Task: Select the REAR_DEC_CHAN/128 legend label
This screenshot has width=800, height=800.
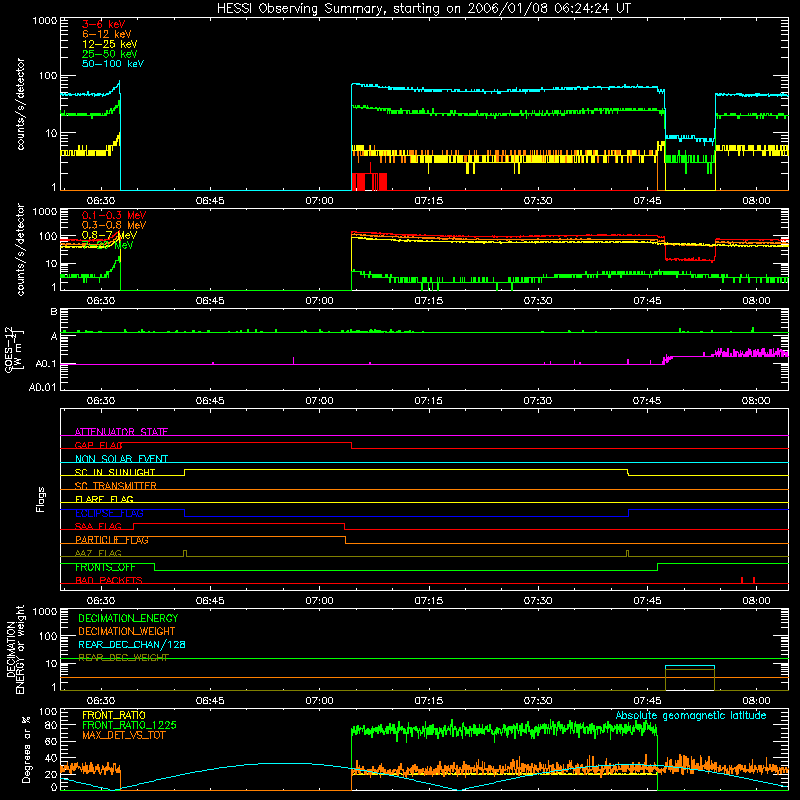Action: (x=132, y=645)
